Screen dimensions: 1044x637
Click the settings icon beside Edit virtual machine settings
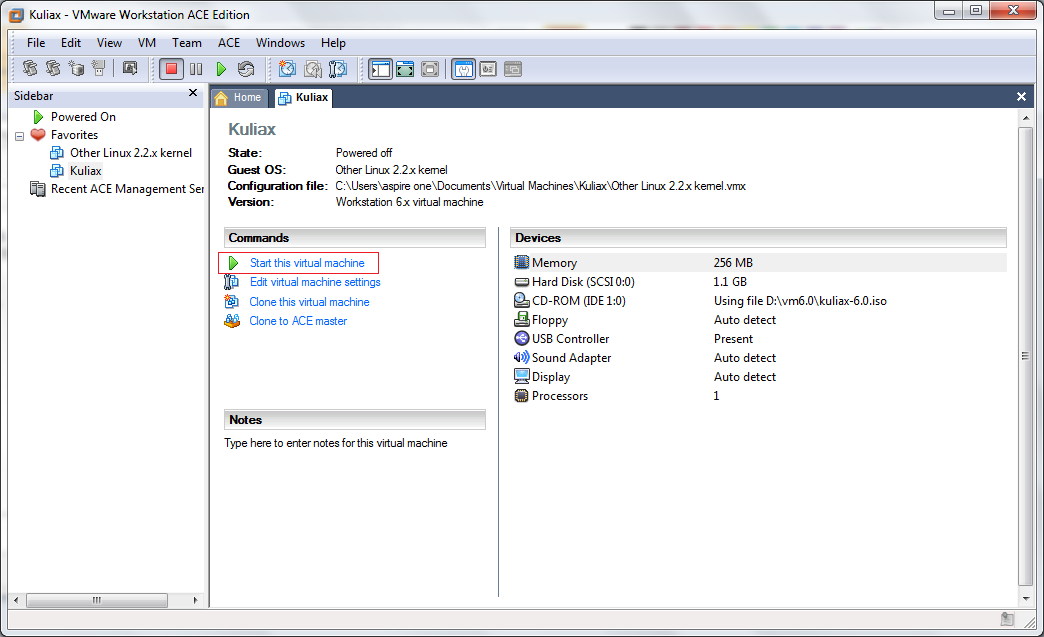pos(232,282)
